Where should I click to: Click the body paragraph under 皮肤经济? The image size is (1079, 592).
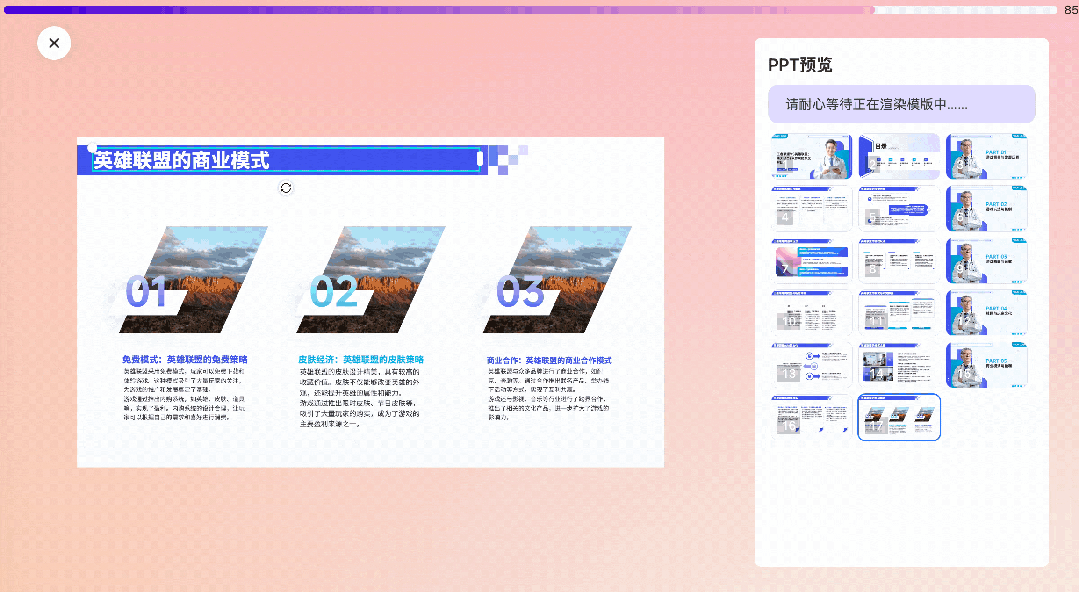pyautogui.click(x=360, y=398)
